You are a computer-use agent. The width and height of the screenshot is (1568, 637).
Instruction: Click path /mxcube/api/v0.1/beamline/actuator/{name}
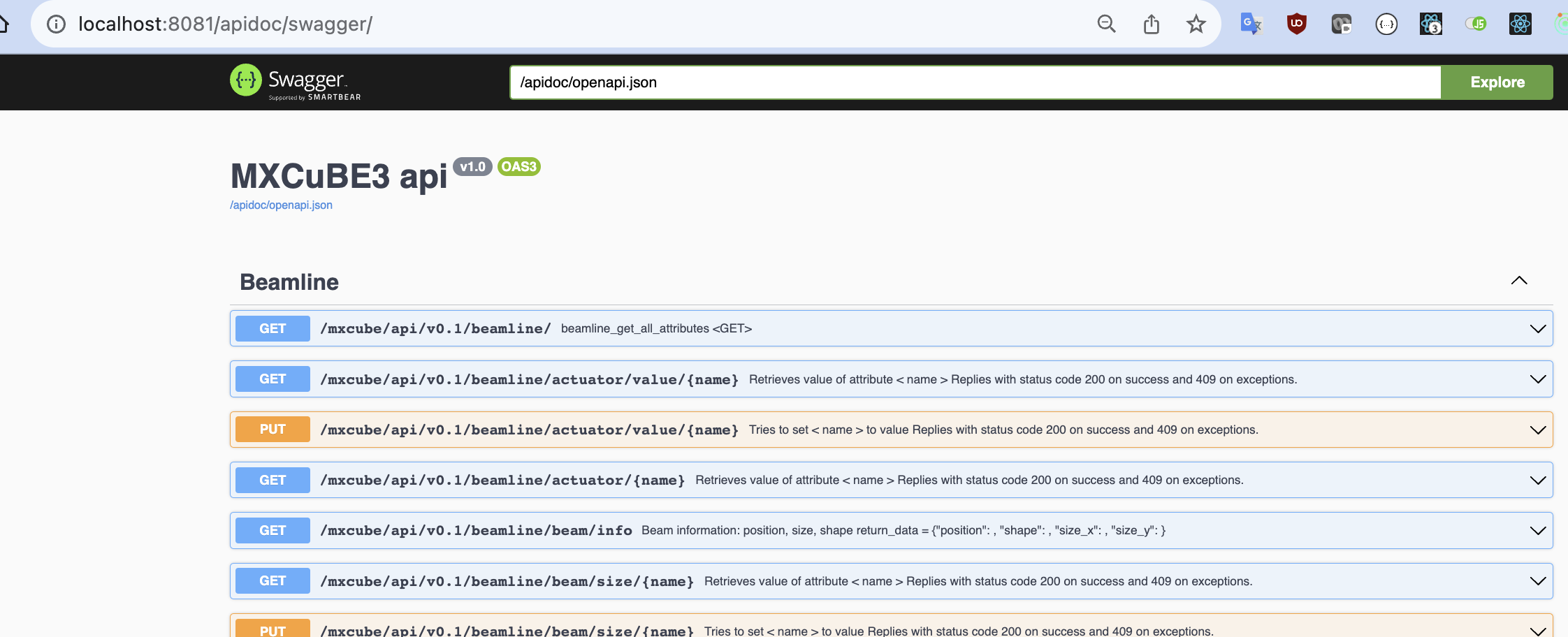click(502, 480)
